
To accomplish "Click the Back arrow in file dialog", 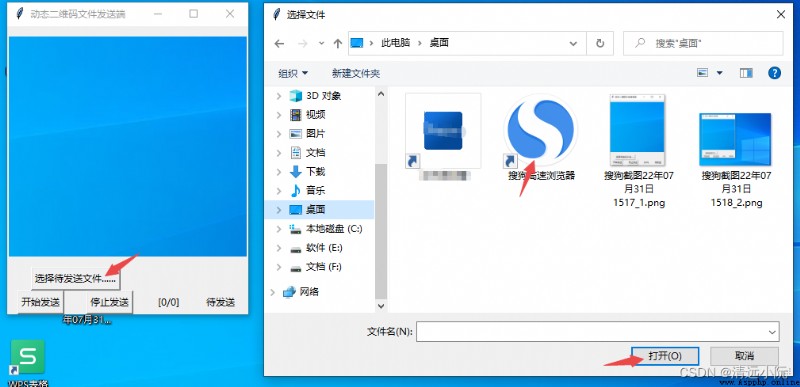I will coord(279,43).
